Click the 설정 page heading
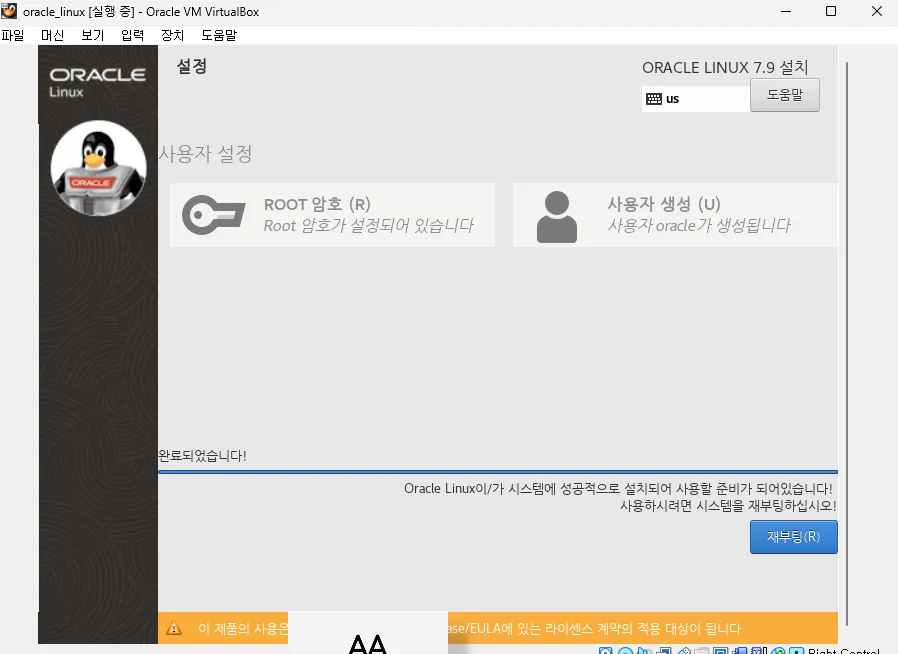The width and height of the screenshot is (898, 654). coord(192,66)
